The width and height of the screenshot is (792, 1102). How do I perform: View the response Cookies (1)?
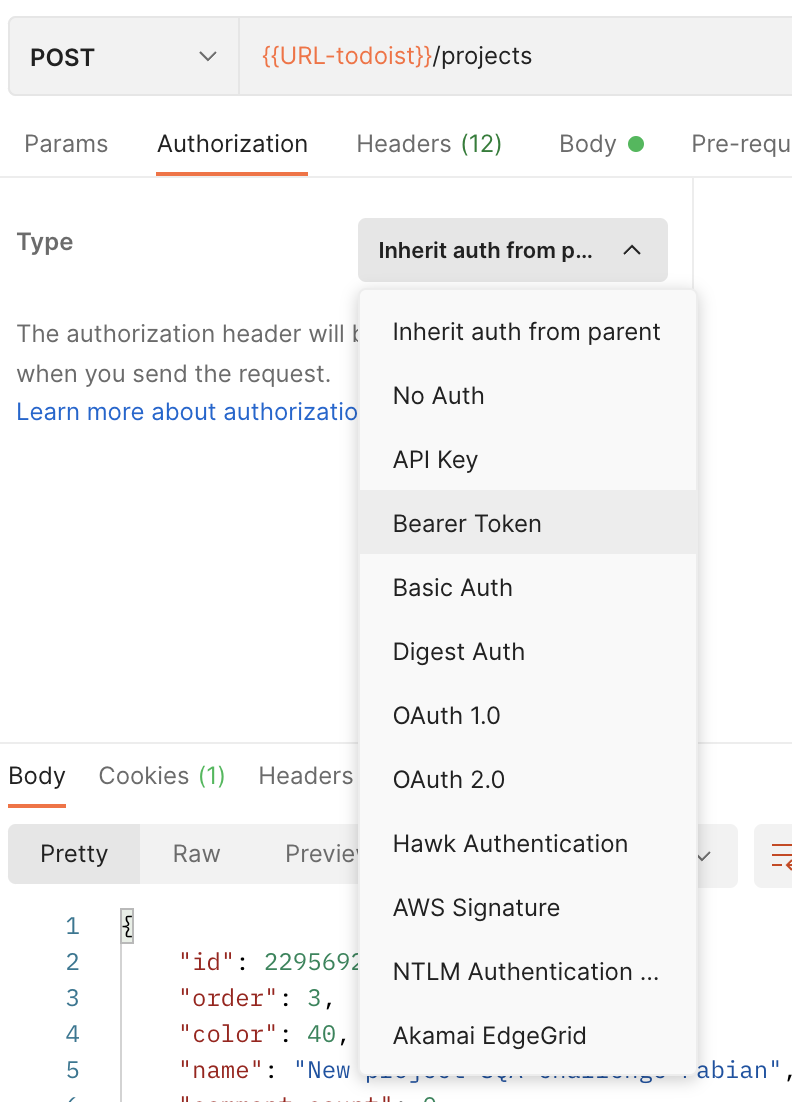coord(161,775)
